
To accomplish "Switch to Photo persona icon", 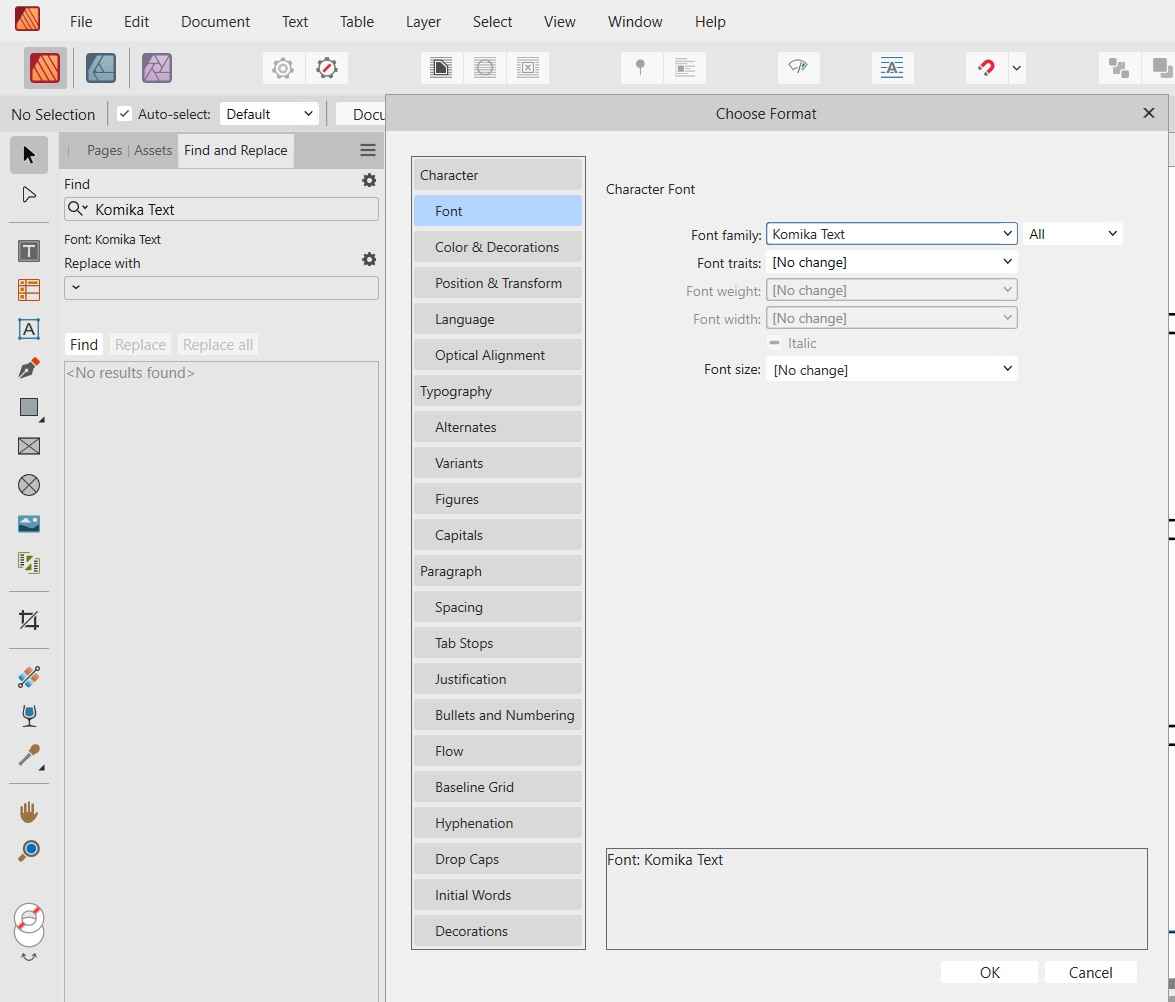I will [x=157, y=68].
